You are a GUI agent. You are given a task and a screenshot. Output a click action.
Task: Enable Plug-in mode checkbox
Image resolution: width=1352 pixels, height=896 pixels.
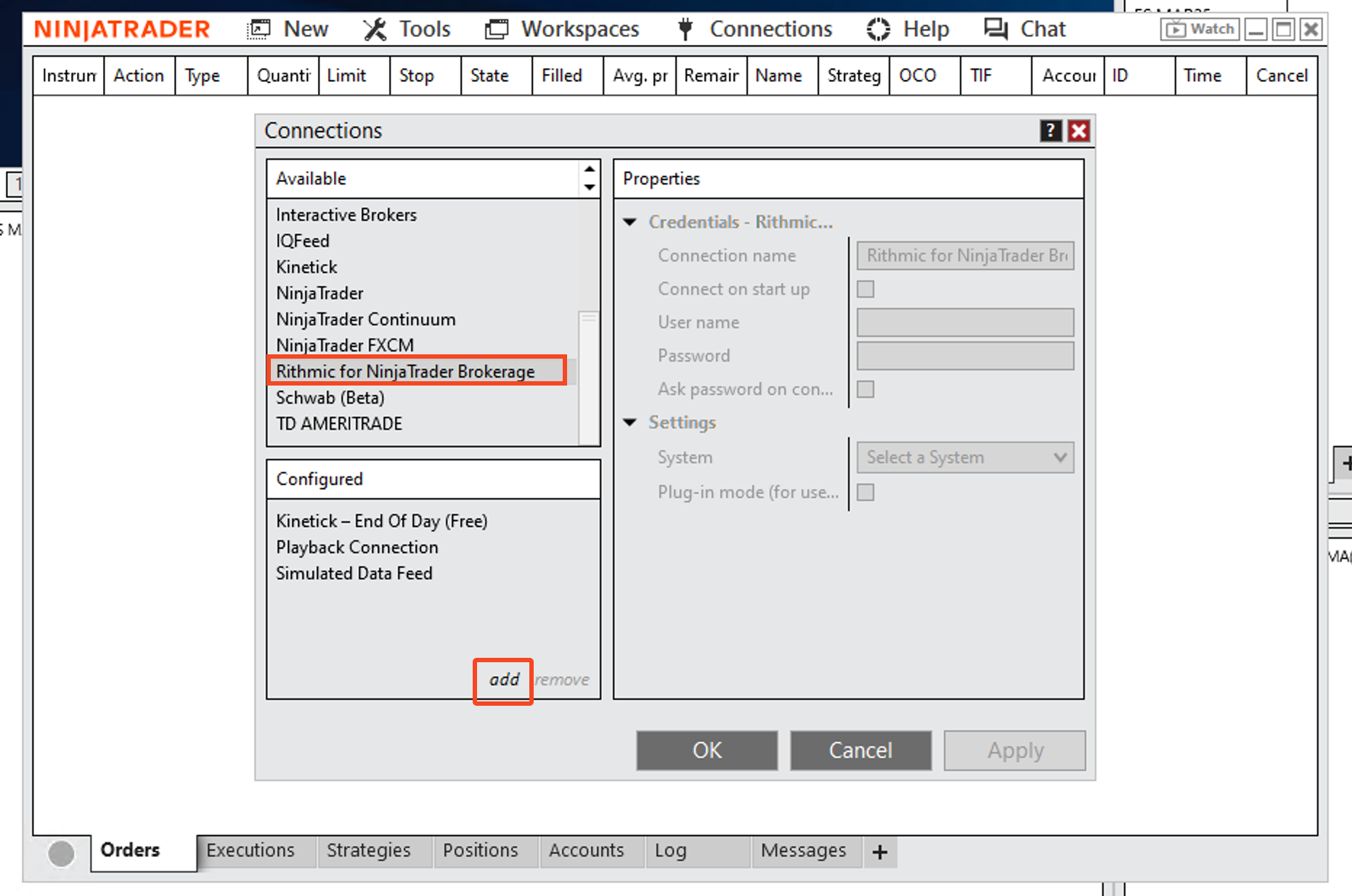tap(866, 492)
